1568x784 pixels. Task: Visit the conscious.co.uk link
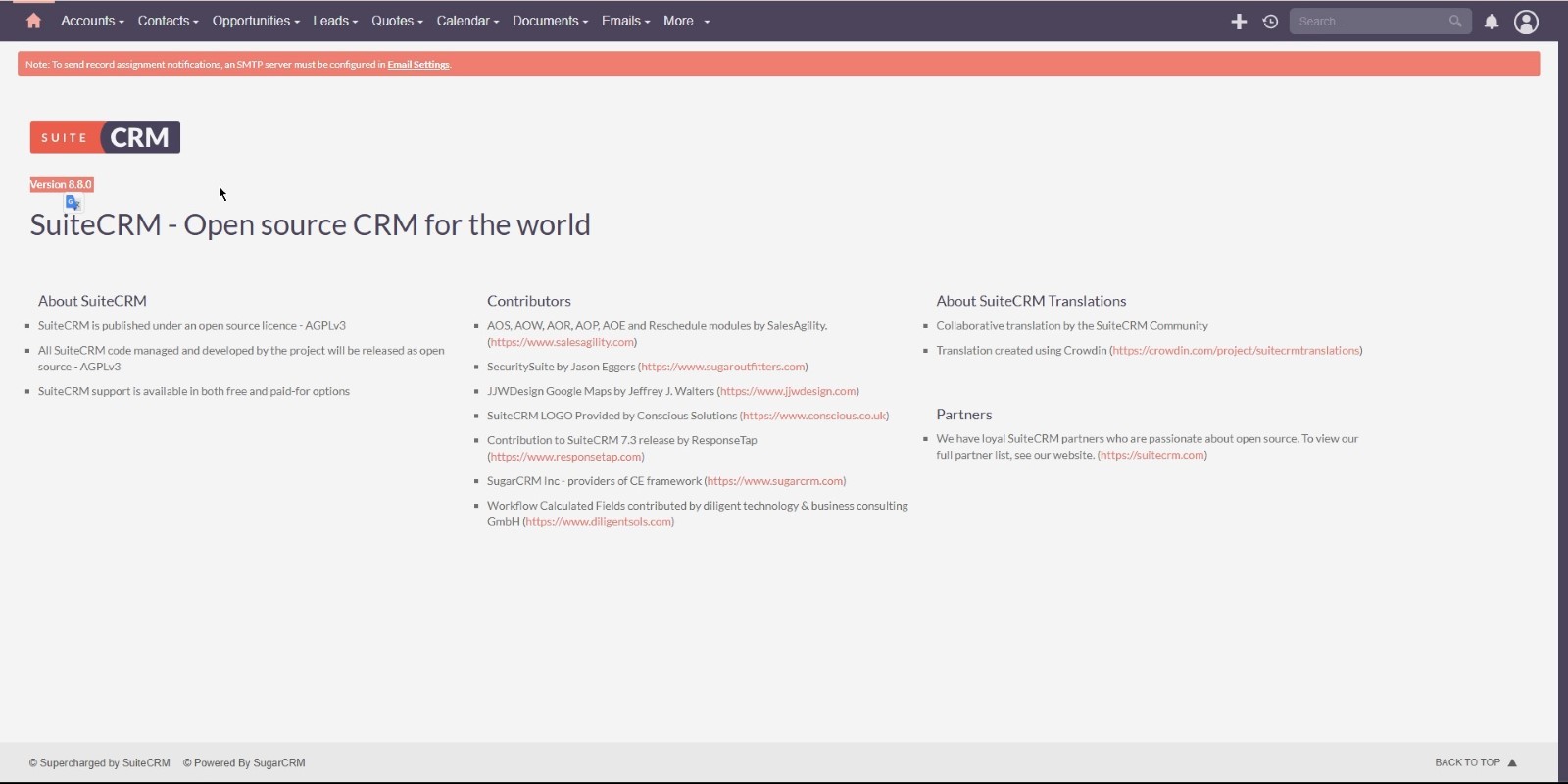point(814,416)
